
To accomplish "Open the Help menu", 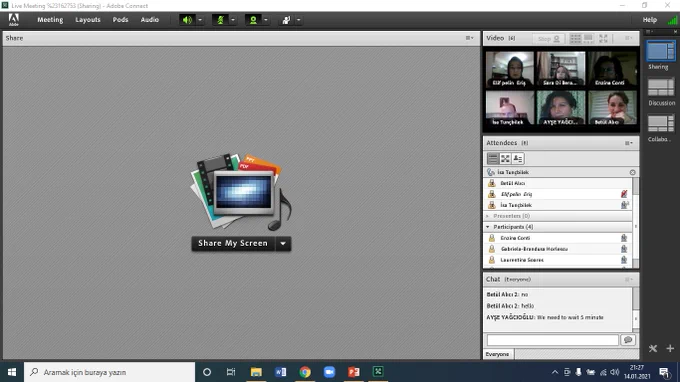I will [649, 20].
